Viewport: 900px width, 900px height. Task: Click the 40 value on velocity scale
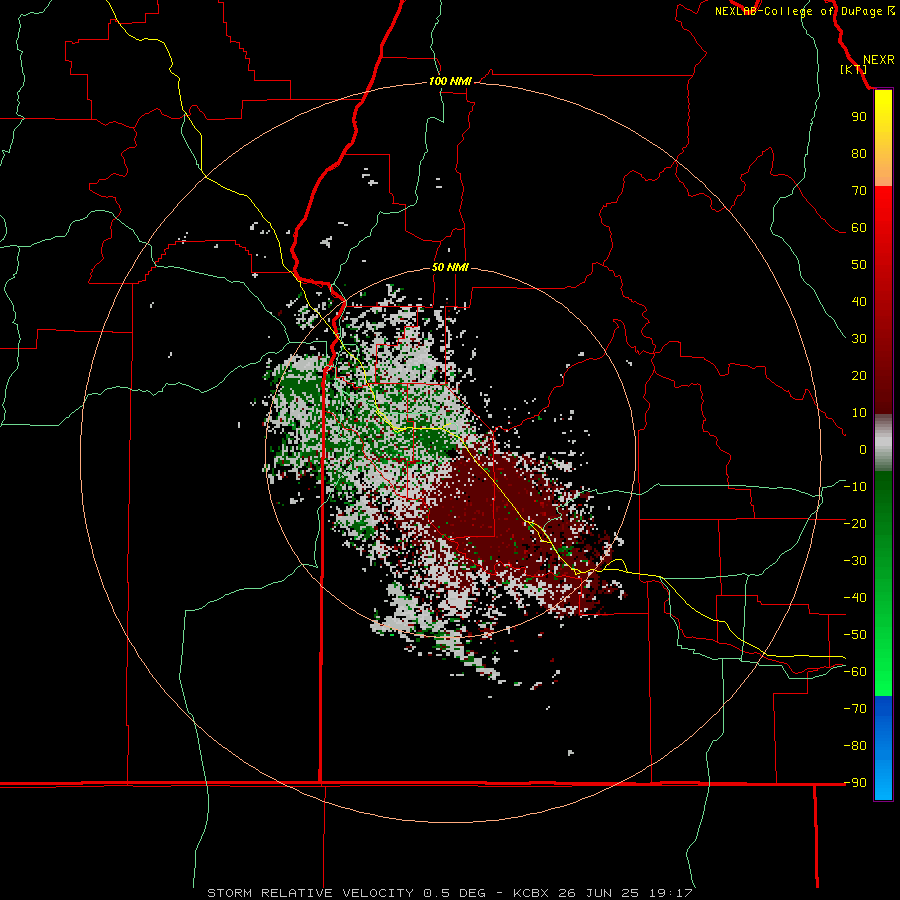[859, 301]
